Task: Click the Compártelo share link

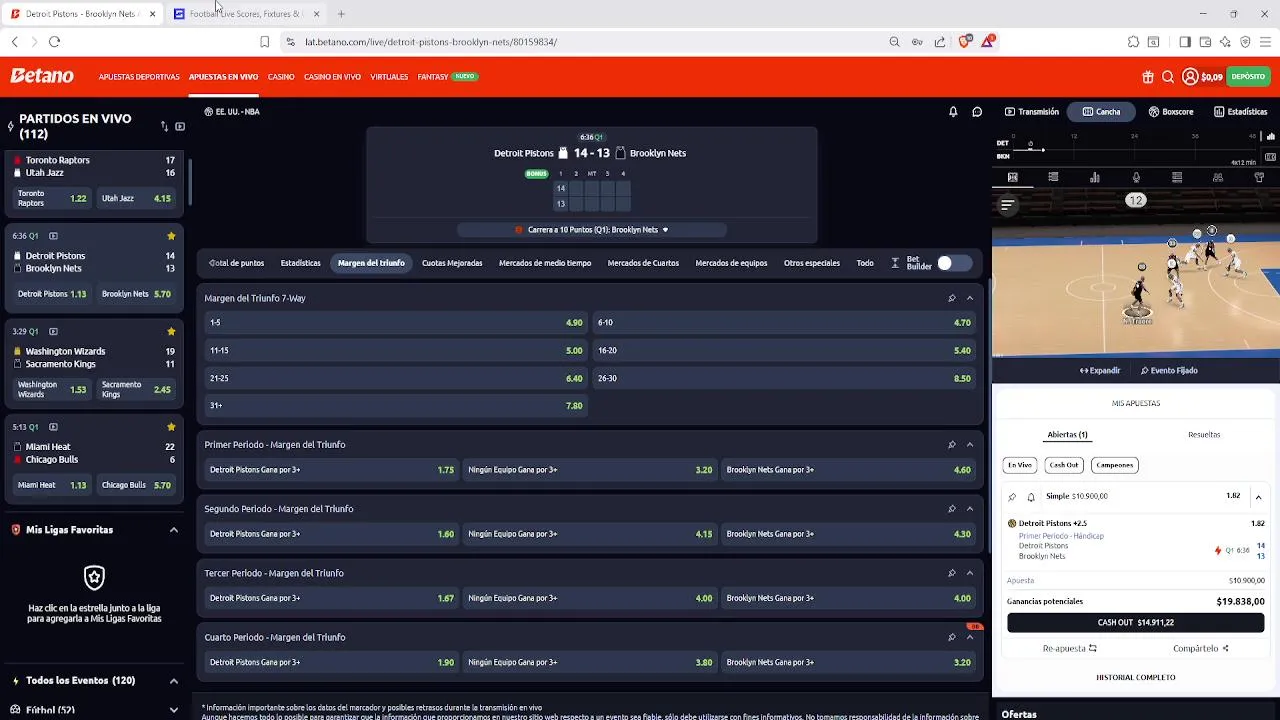Action: tap(1201, 649)
